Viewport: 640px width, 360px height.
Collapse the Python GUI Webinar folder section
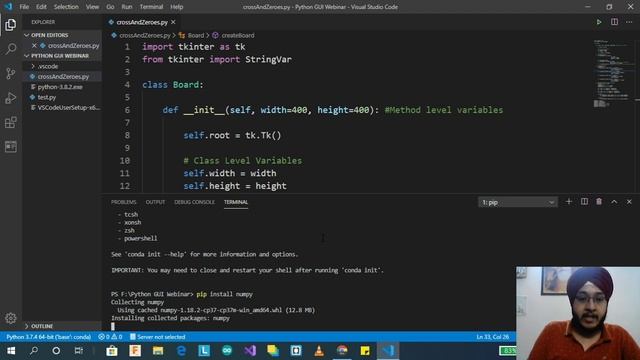56,56
